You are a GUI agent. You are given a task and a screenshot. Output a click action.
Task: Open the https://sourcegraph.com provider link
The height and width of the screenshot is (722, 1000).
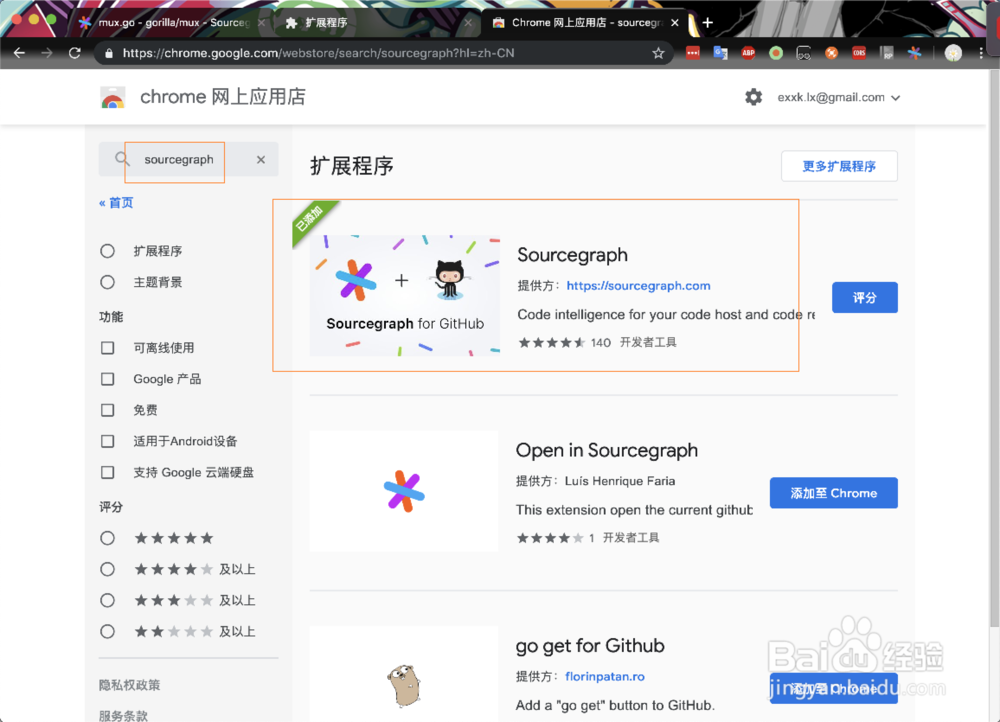[638, 286]
